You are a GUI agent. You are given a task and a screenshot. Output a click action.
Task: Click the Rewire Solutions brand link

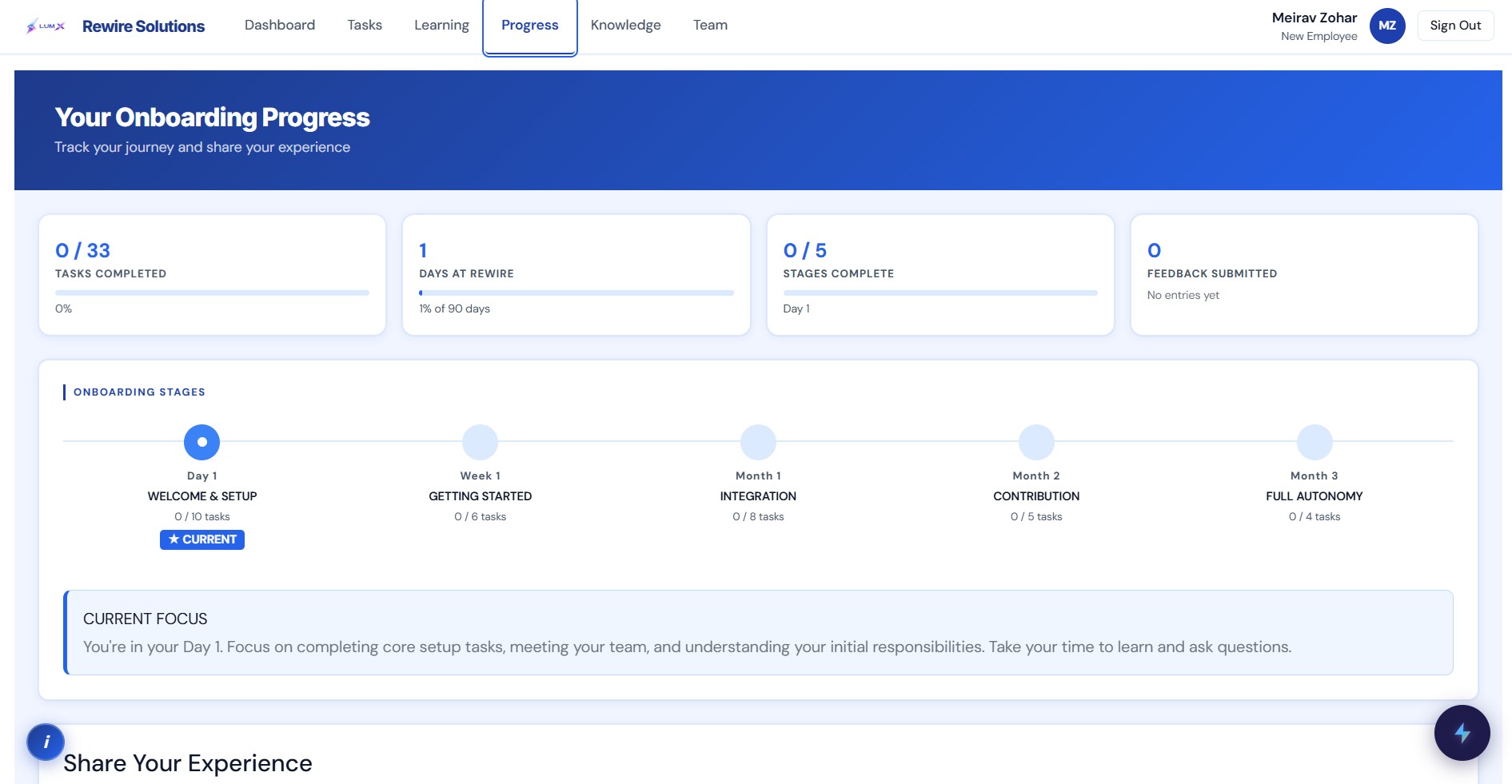pos(143,26)
